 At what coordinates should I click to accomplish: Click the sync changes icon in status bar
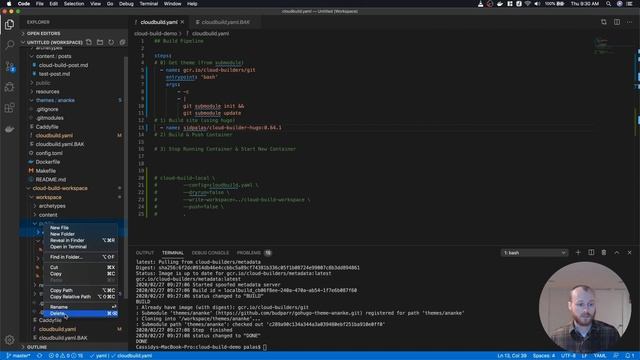coord(40,356)
